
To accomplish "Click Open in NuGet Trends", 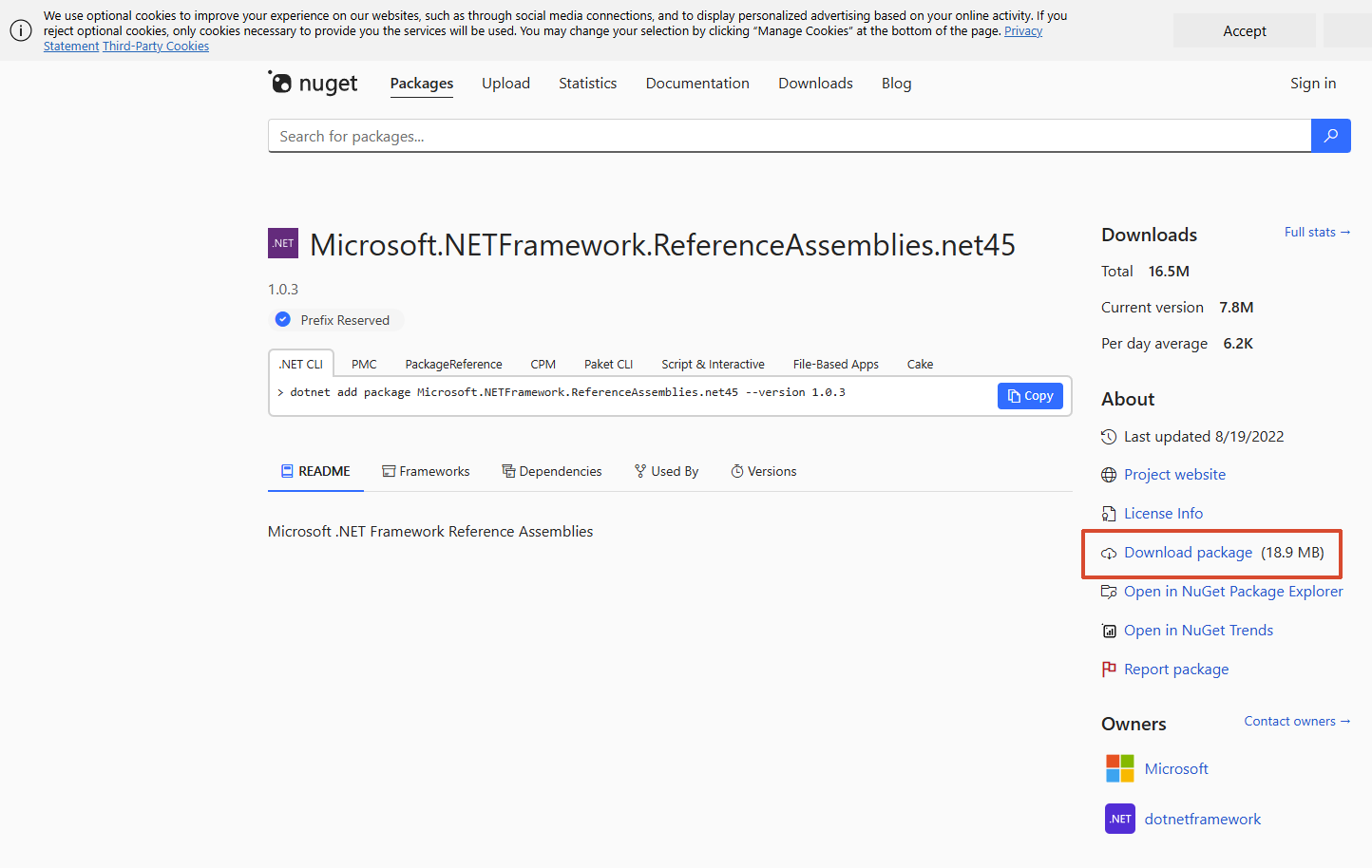I will 1198,631.
